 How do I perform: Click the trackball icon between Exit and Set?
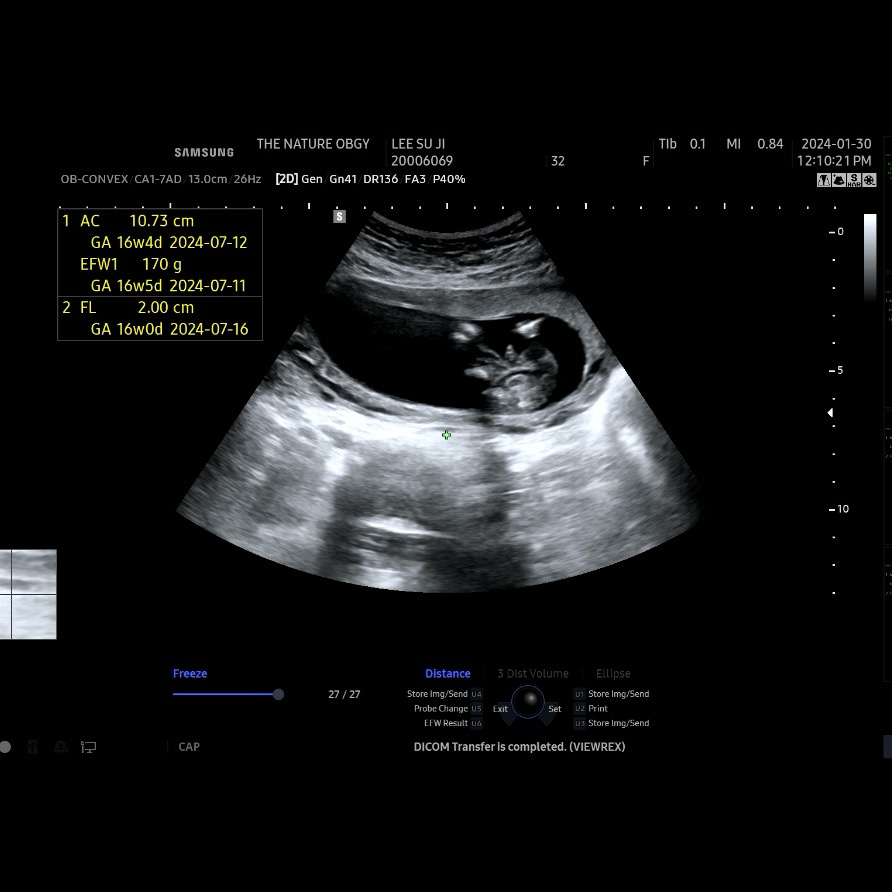coord(527,702)
